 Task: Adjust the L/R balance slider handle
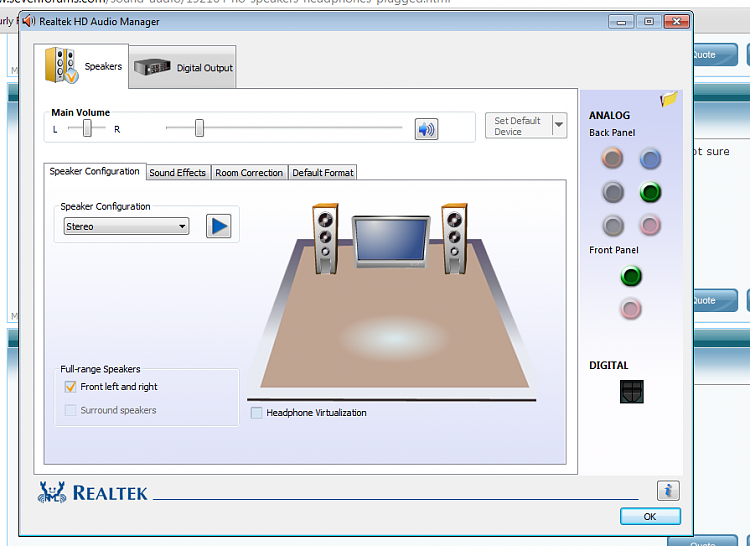(87, 128)
